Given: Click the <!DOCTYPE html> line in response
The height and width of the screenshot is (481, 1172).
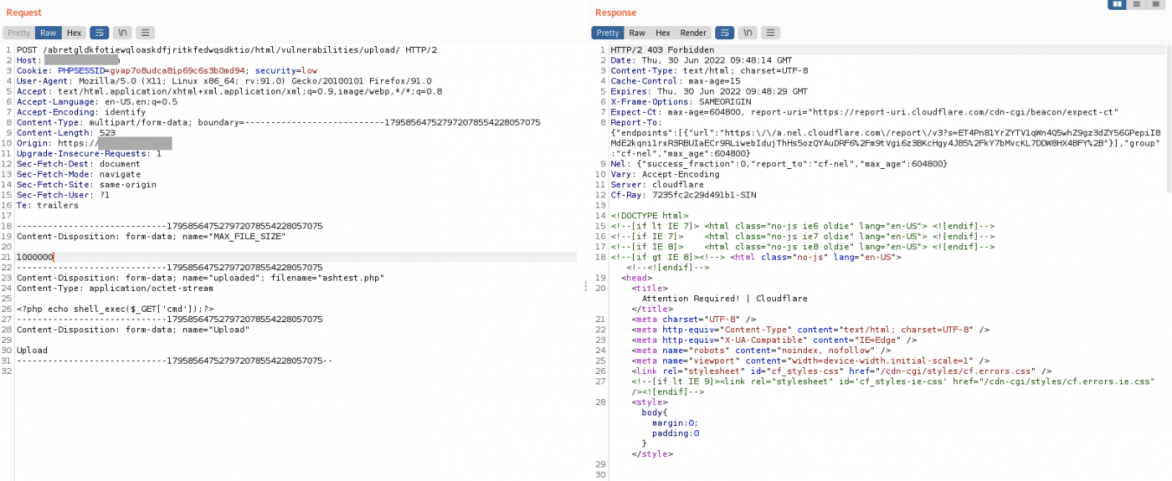Looking at the screenshot, I should coord(650,215).
